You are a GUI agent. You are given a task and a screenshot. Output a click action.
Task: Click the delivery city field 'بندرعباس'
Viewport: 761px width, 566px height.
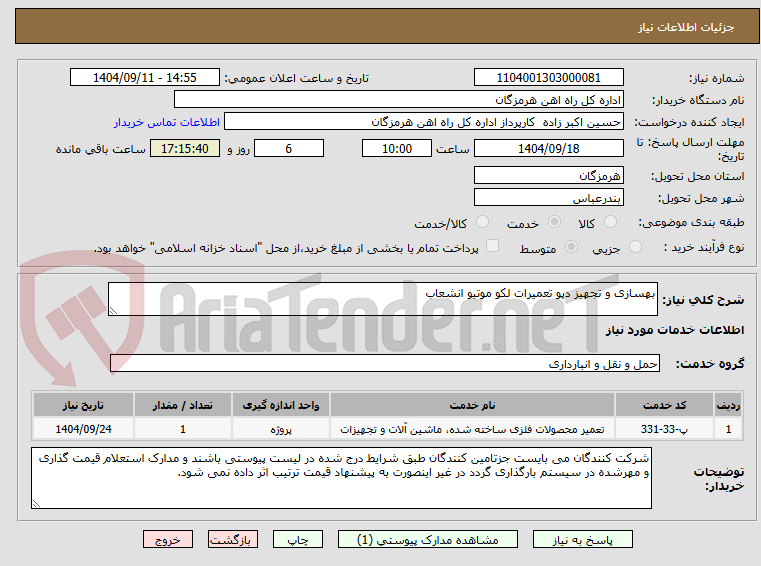[x=548, y=198]
